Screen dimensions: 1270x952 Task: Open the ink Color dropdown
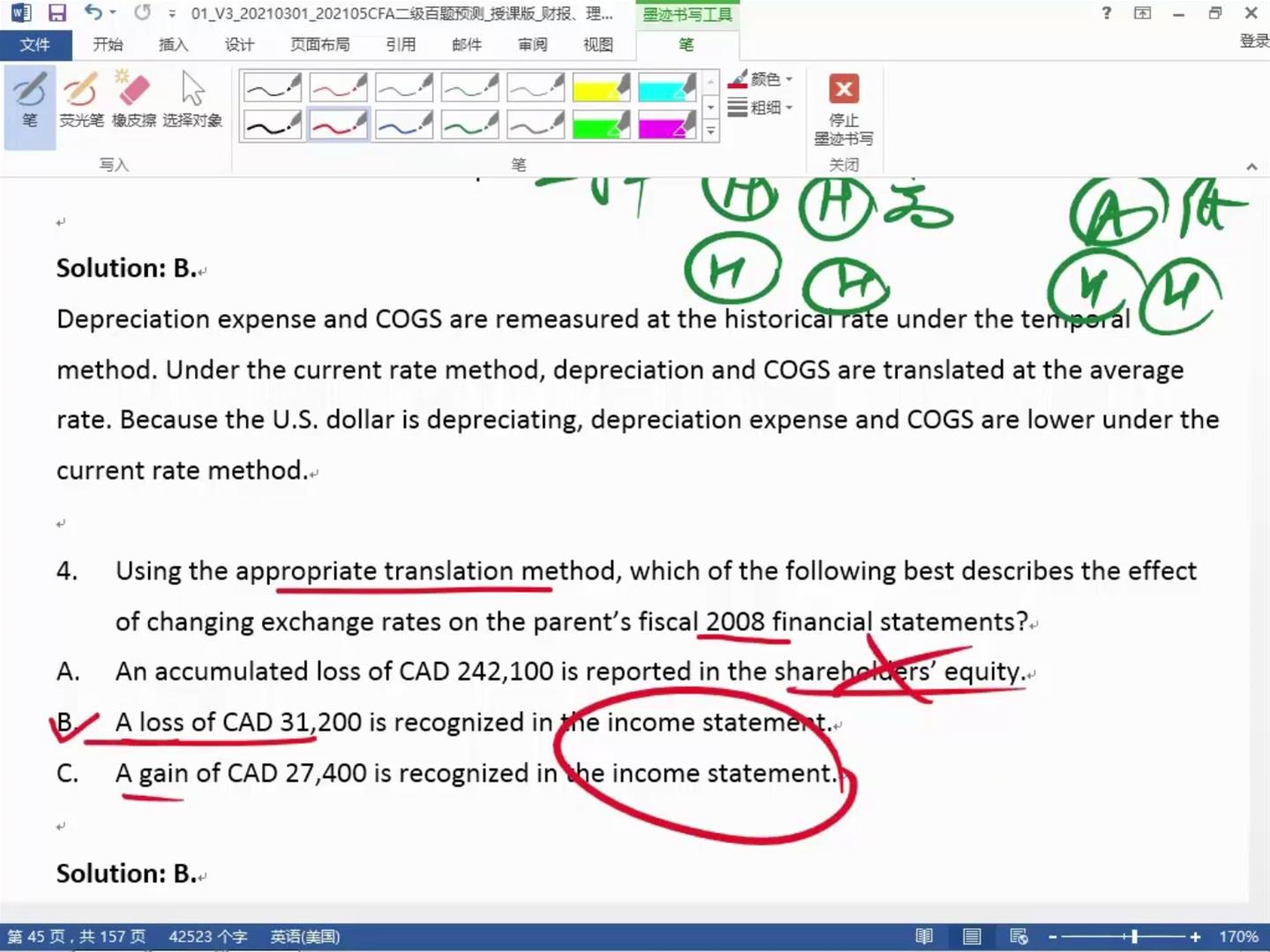761,80
